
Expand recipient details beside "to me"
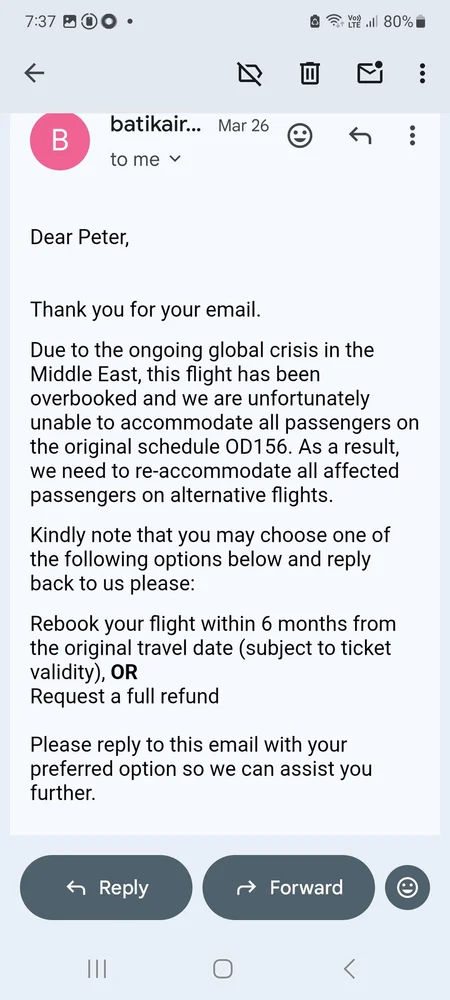click(x=175, y=159)
